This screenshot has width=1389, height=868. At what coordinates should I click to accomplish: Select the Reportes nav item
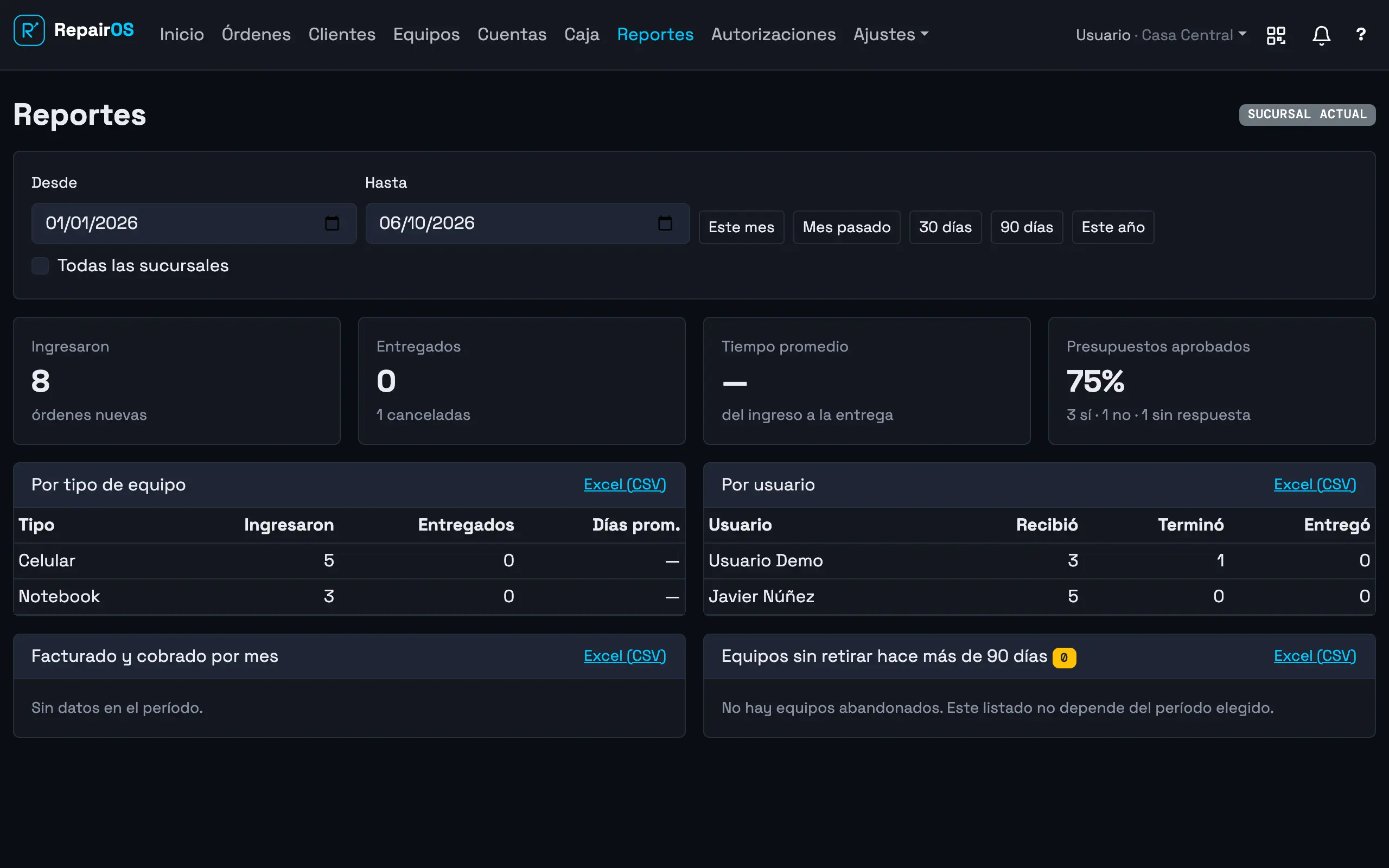click(655, 34)
